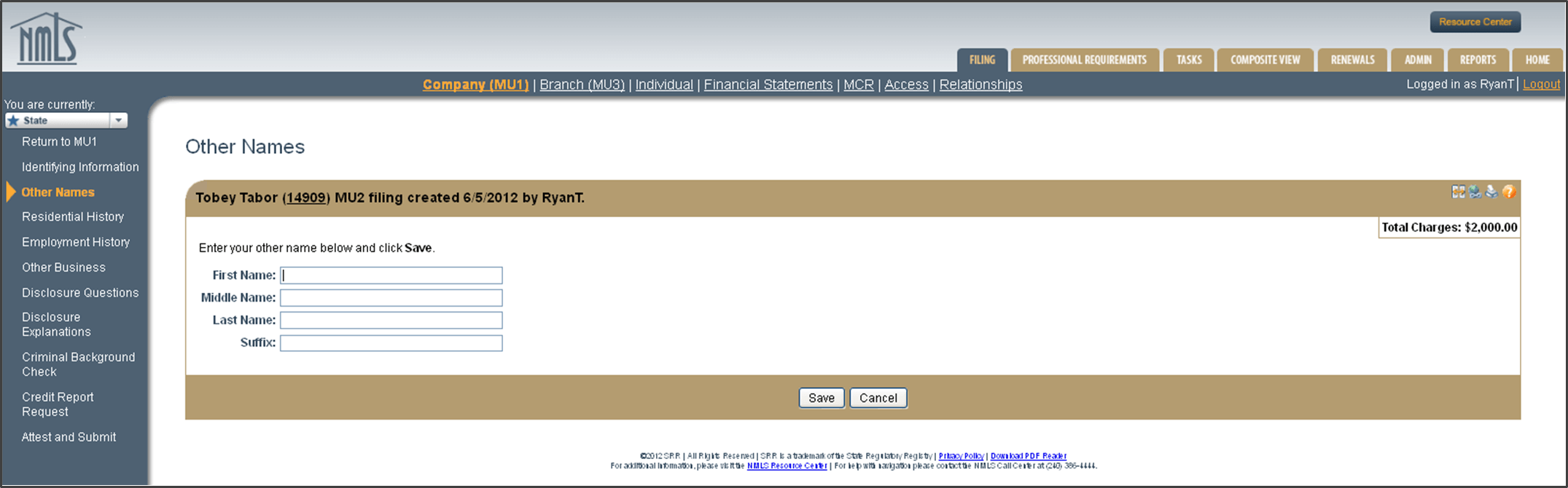
Task: Click the 14909 NMLS ID link
Action: click(306, 197)
